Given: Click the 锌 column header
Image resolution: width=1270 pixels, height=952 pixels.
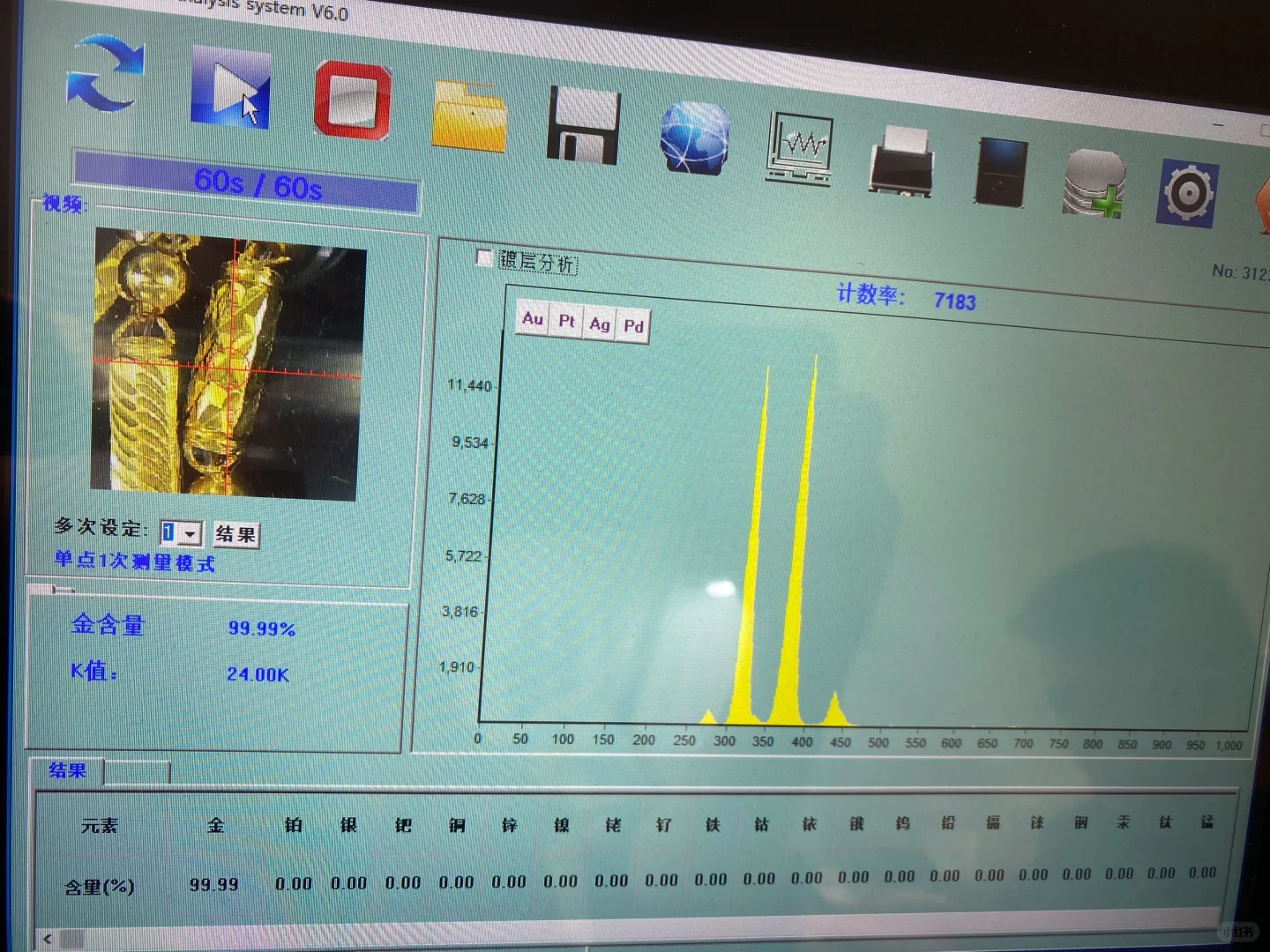Looking at the screenshot, I should click(510, 826).
